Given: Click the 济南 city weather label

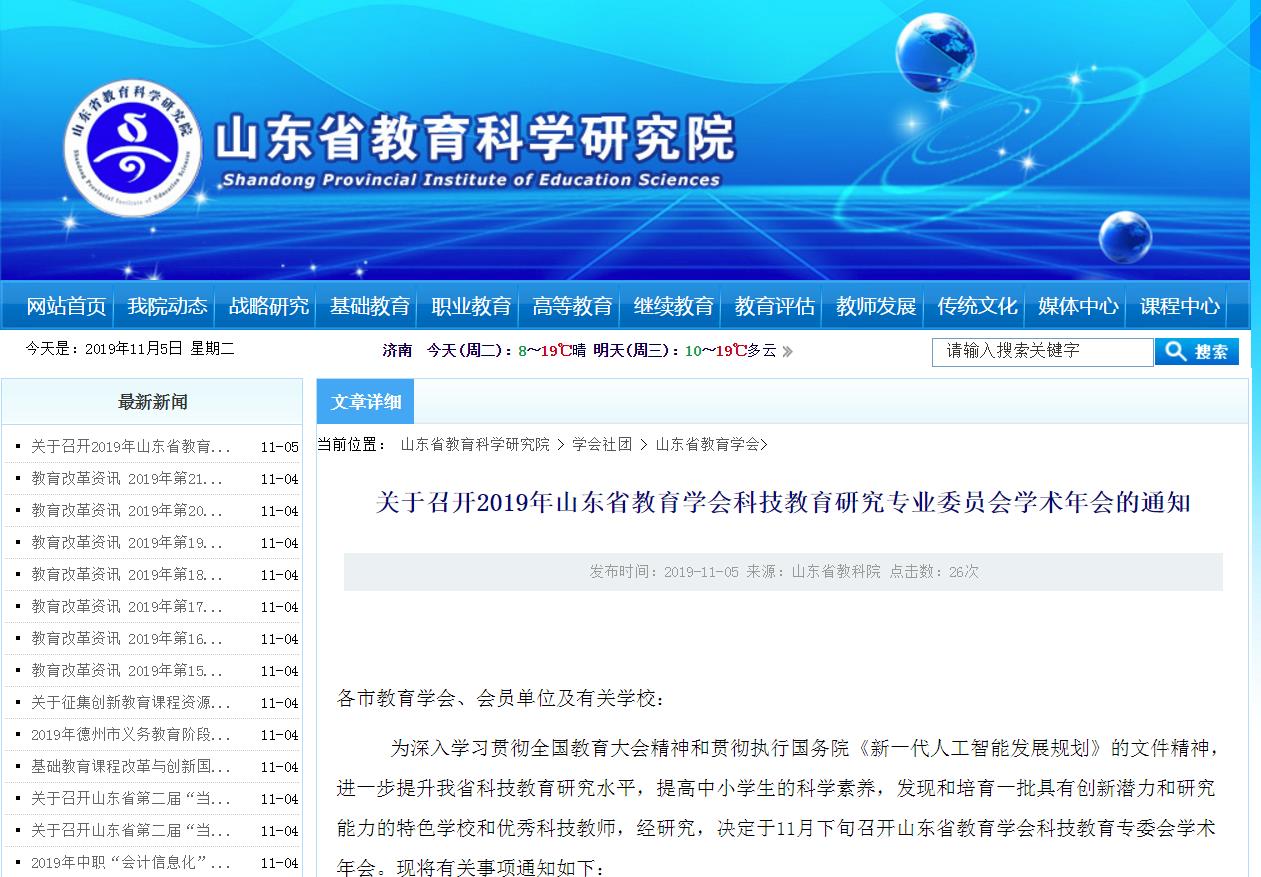Looking at the screenshot, I should tap(397, 351).
